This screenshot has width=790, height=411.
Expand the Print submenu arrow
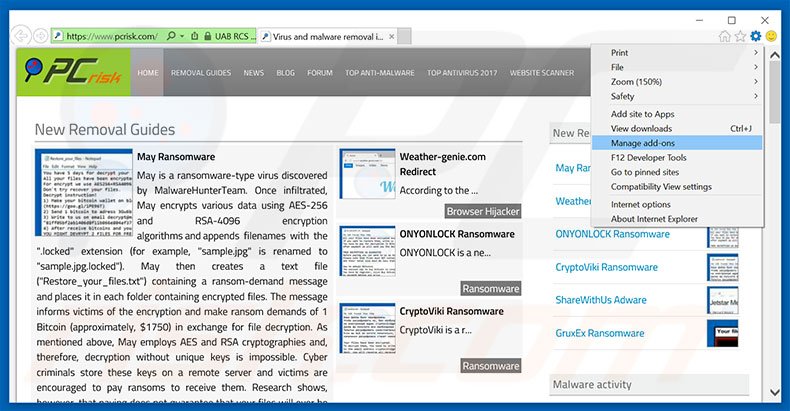click(x=756, y=52)
